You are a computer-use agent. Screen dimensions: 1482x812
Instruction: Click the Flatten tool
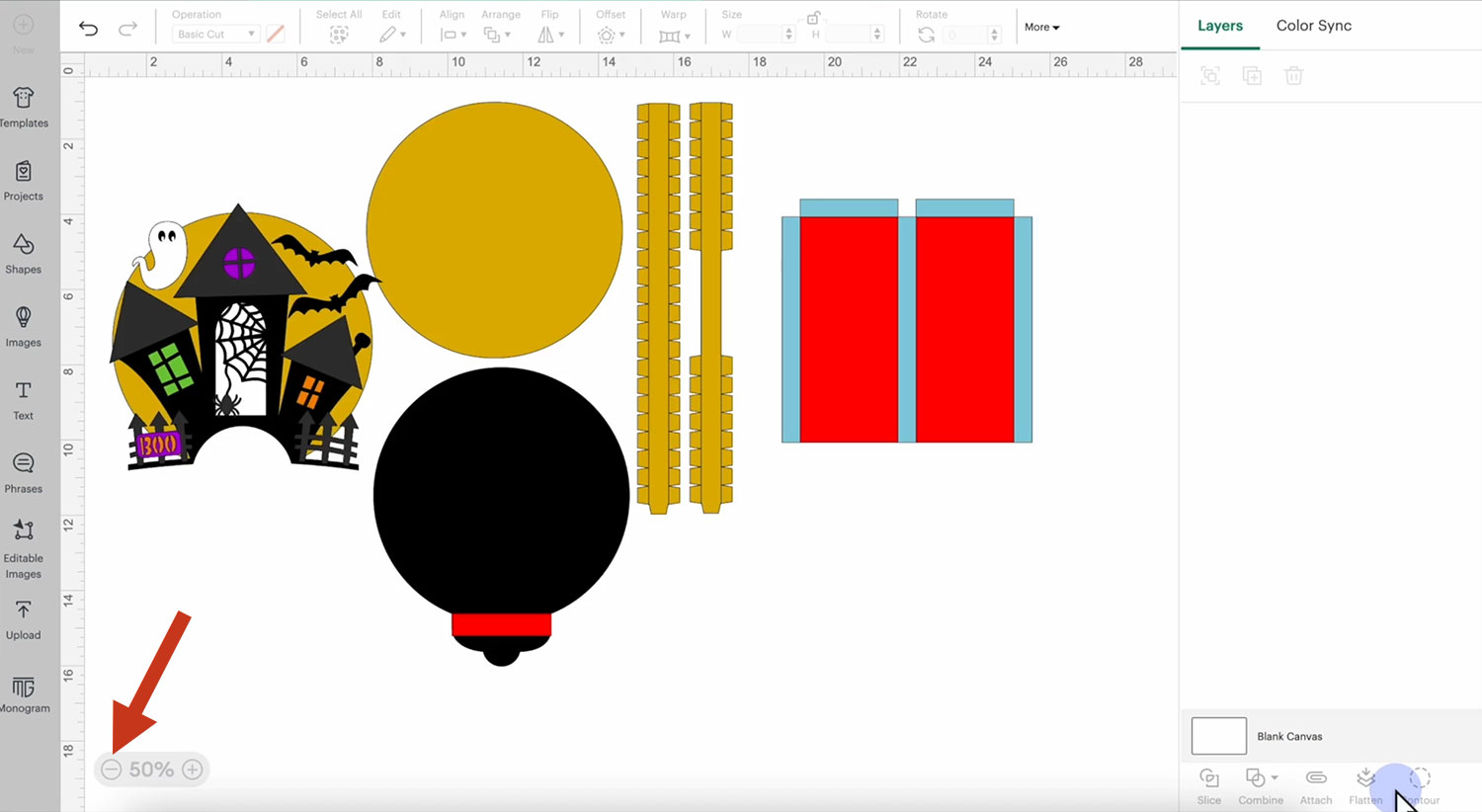pyautogui.click(x=1365, y=786)
